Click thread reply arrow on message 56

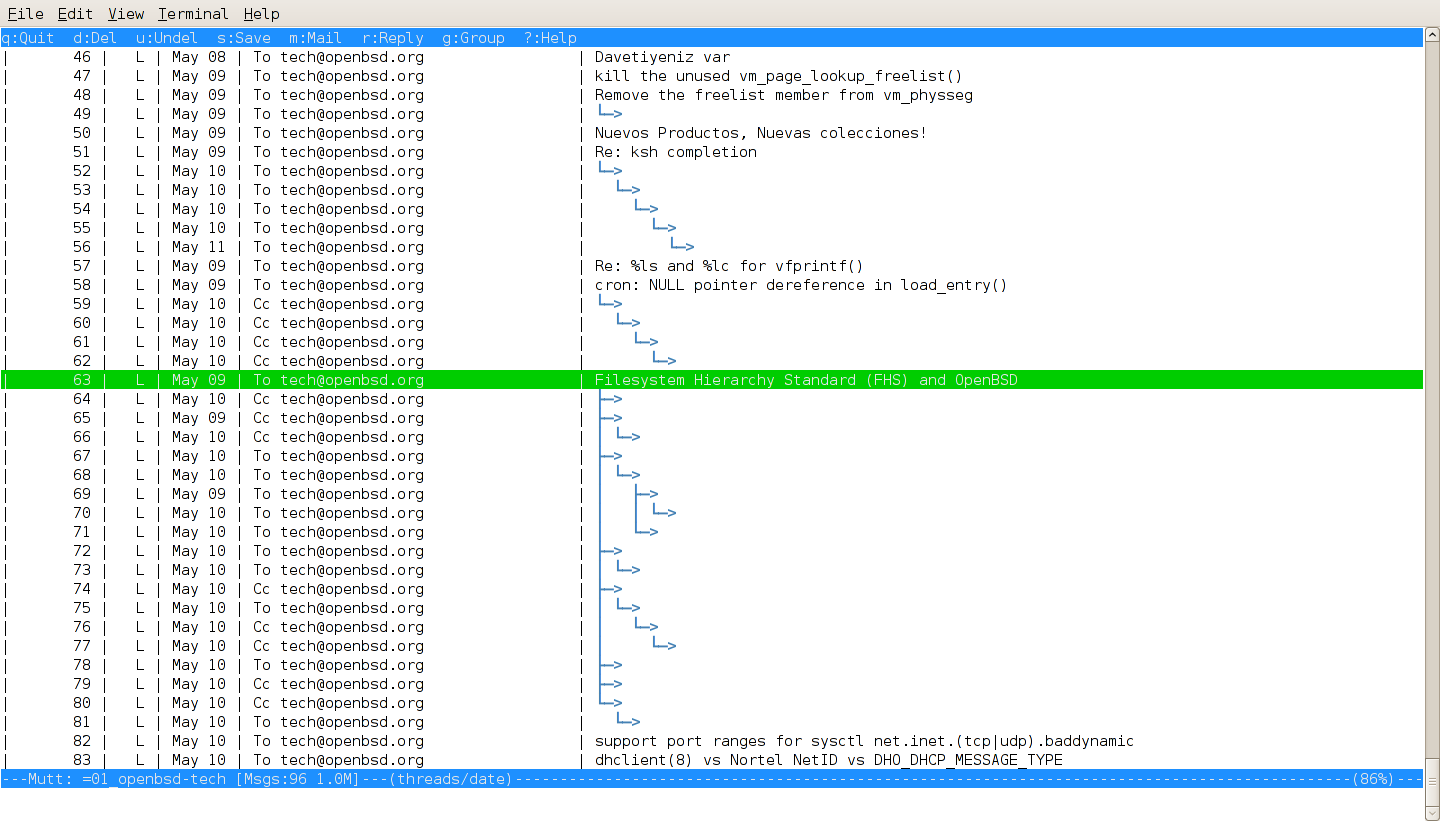coord(681,247)
